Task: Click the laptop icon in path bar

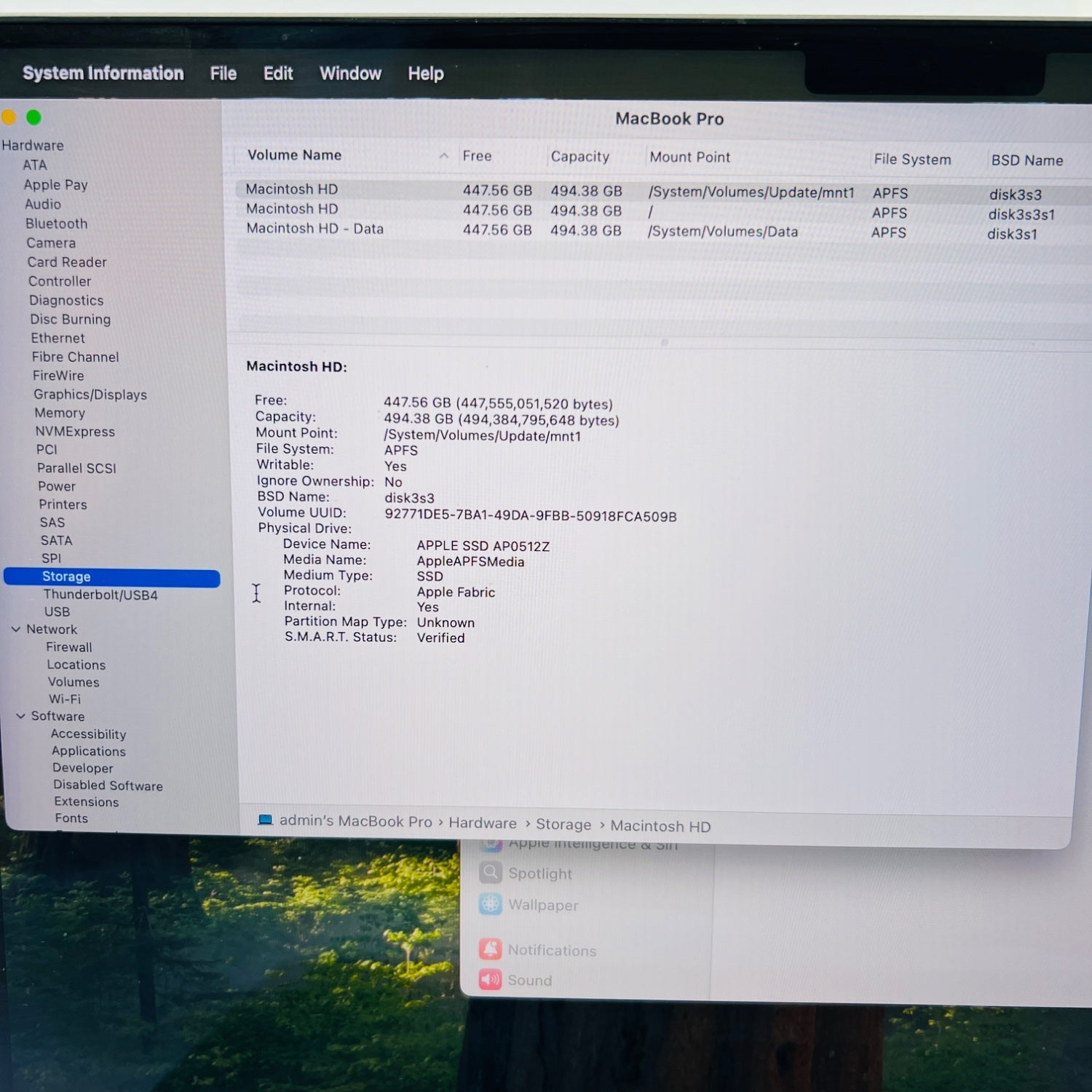Action: point(265,820)
